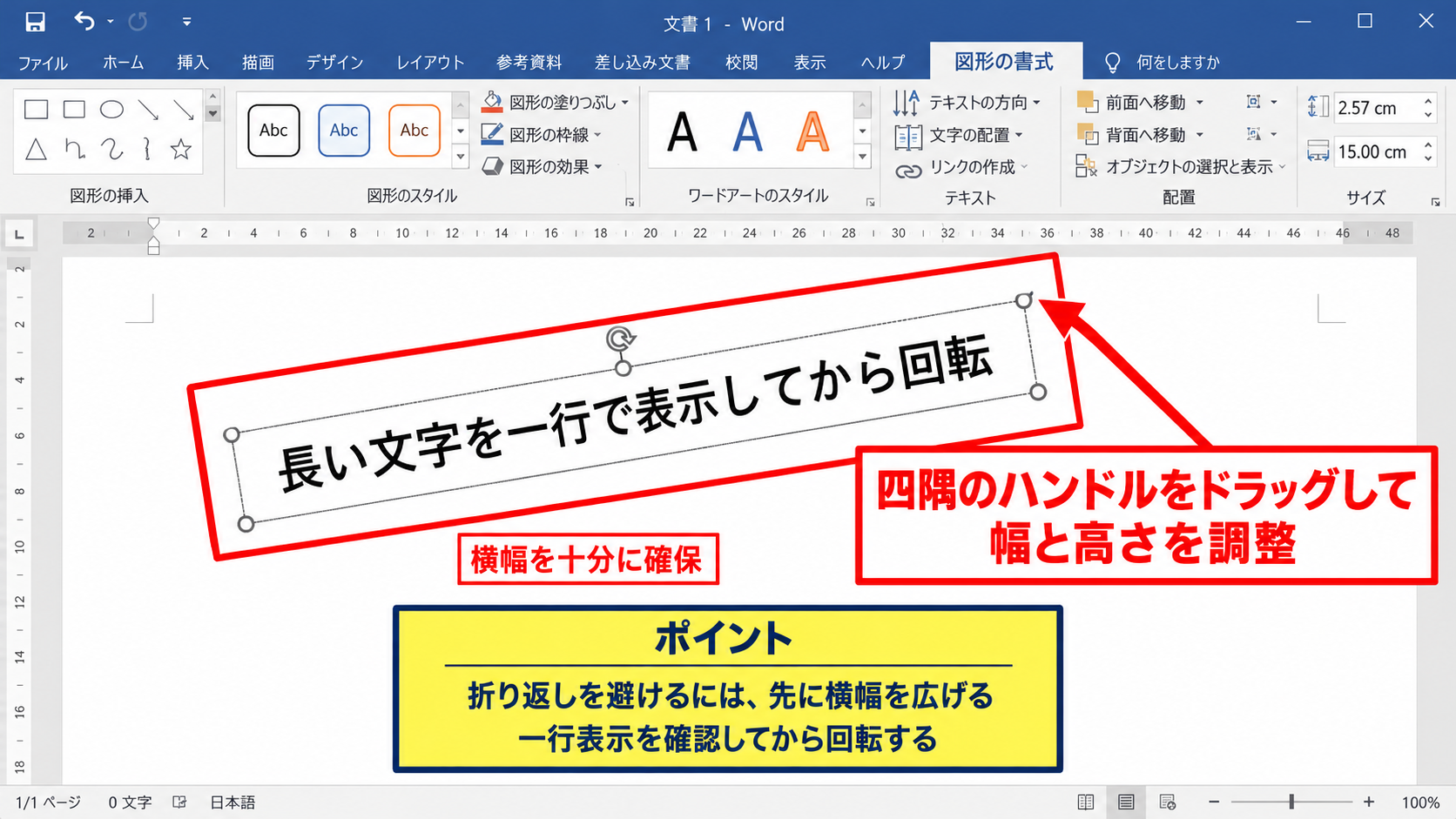Click the Undo arrow icon
Screen dimensions: 1456x819
point(84,21)
